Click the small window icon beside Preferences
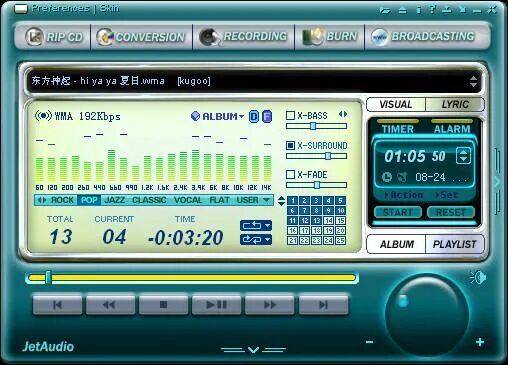Screen dimensions: 508x365 point(21,9)
